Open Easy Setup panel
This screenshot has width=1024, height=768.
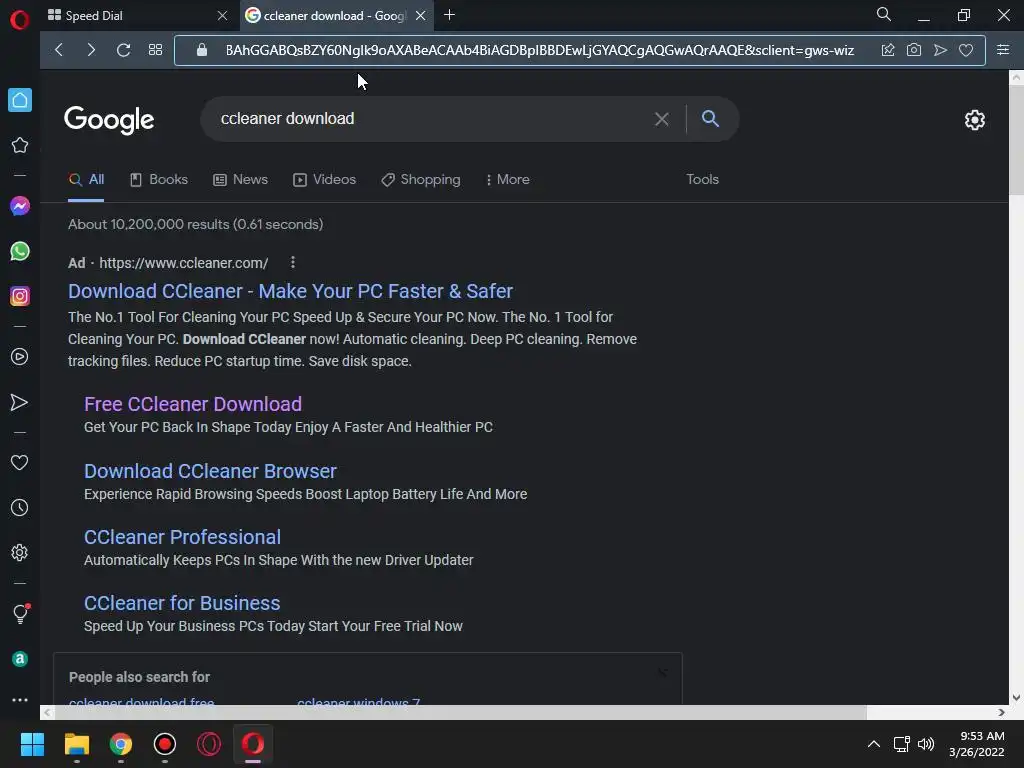pos(1003,50)
